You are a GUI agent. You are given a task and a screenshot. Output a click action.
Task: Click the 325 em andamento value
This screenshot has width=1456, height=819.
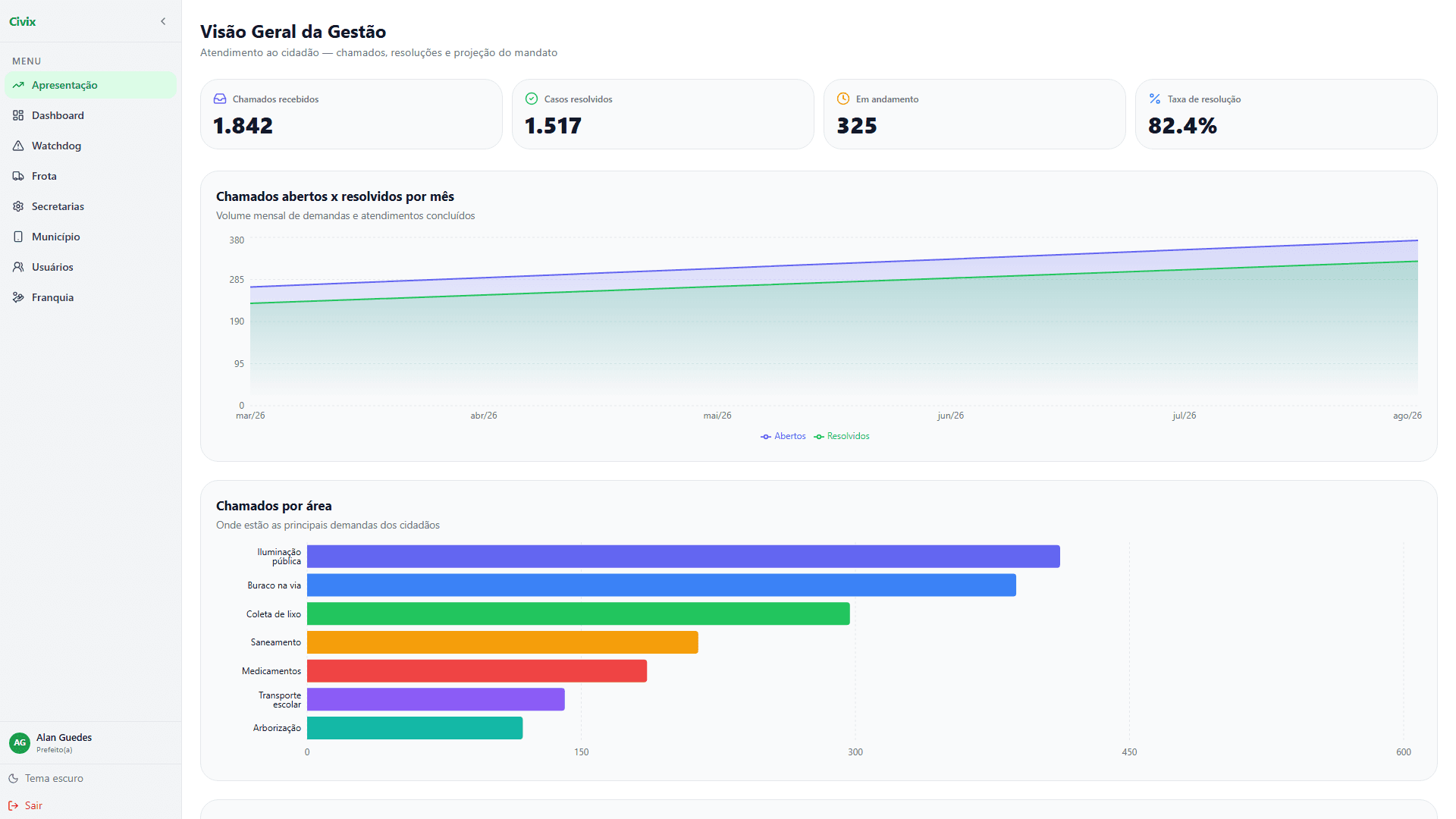coord(857,126)
